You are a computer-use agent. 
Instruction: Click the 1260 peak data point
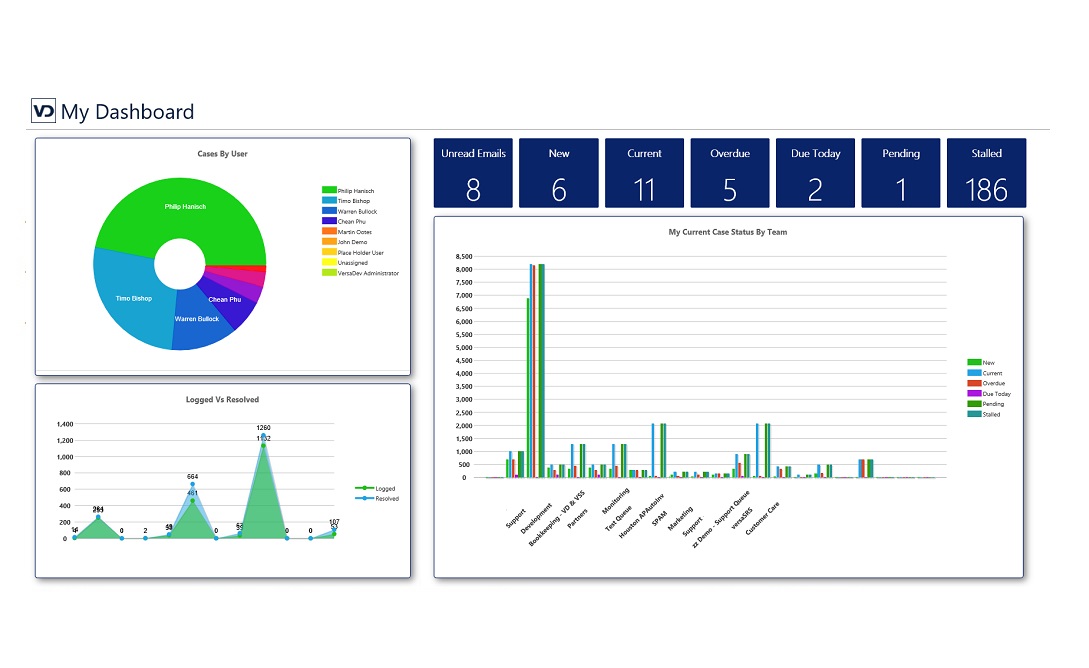(x=263, y=437)
